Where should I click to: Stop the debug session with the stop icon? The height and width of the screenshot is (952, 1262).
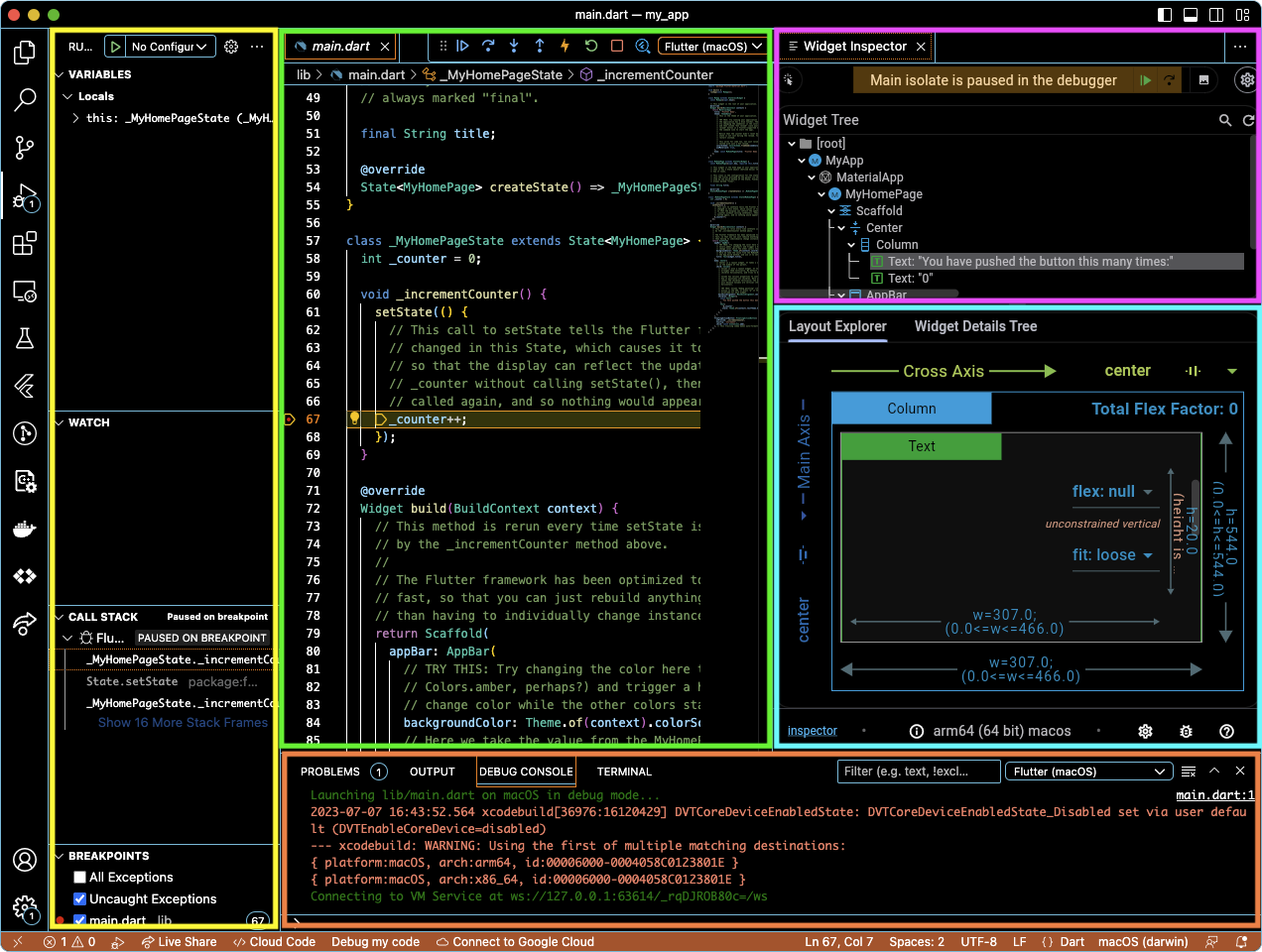(614, 45)
